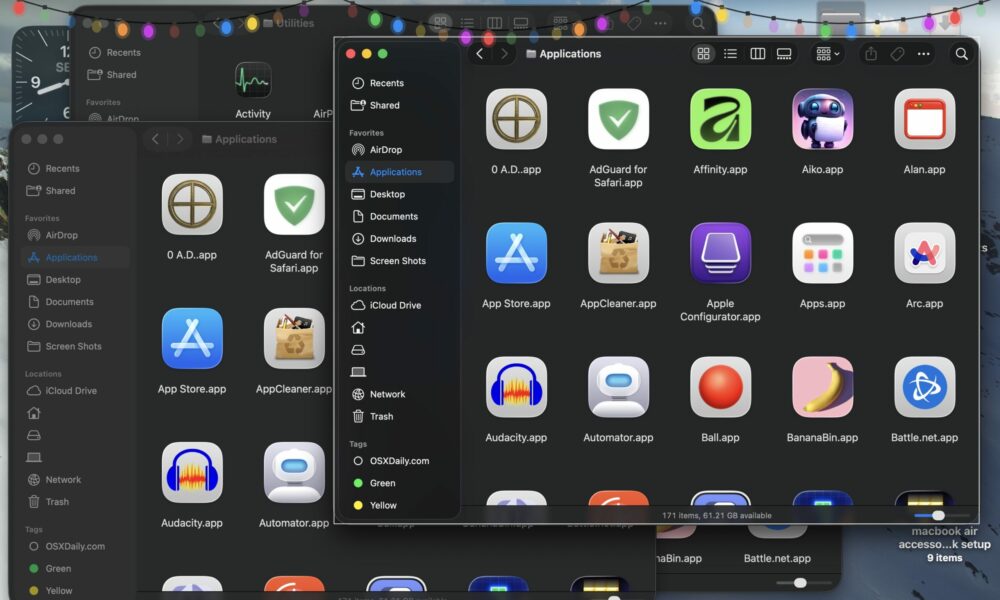Open Affinity.app from the Applications folder

pos(720,119)
